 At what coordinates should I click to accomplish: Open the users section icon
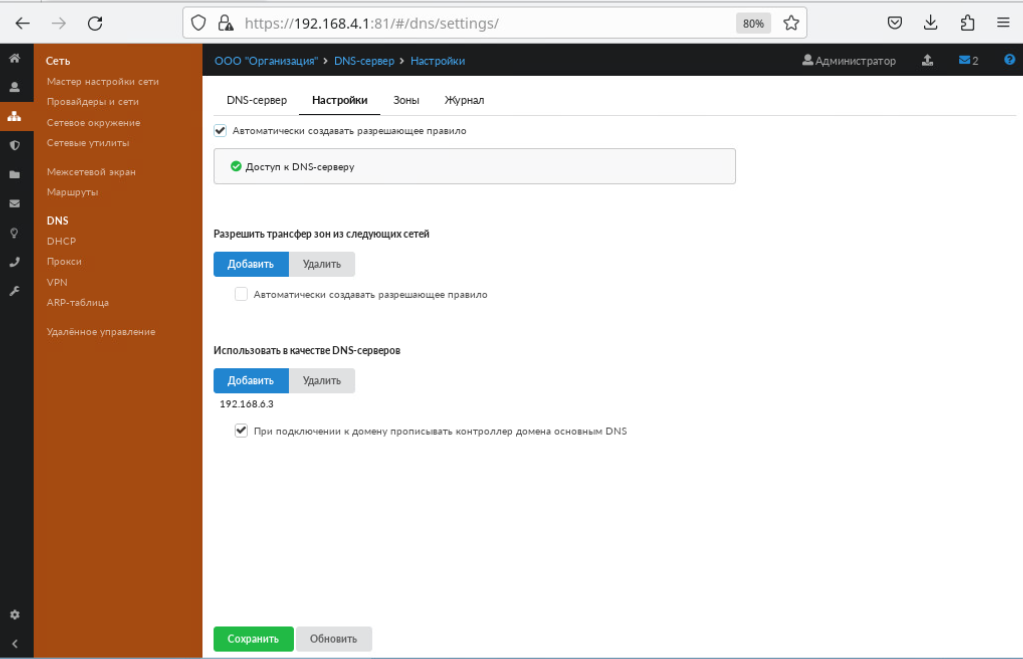click(14, 87)
